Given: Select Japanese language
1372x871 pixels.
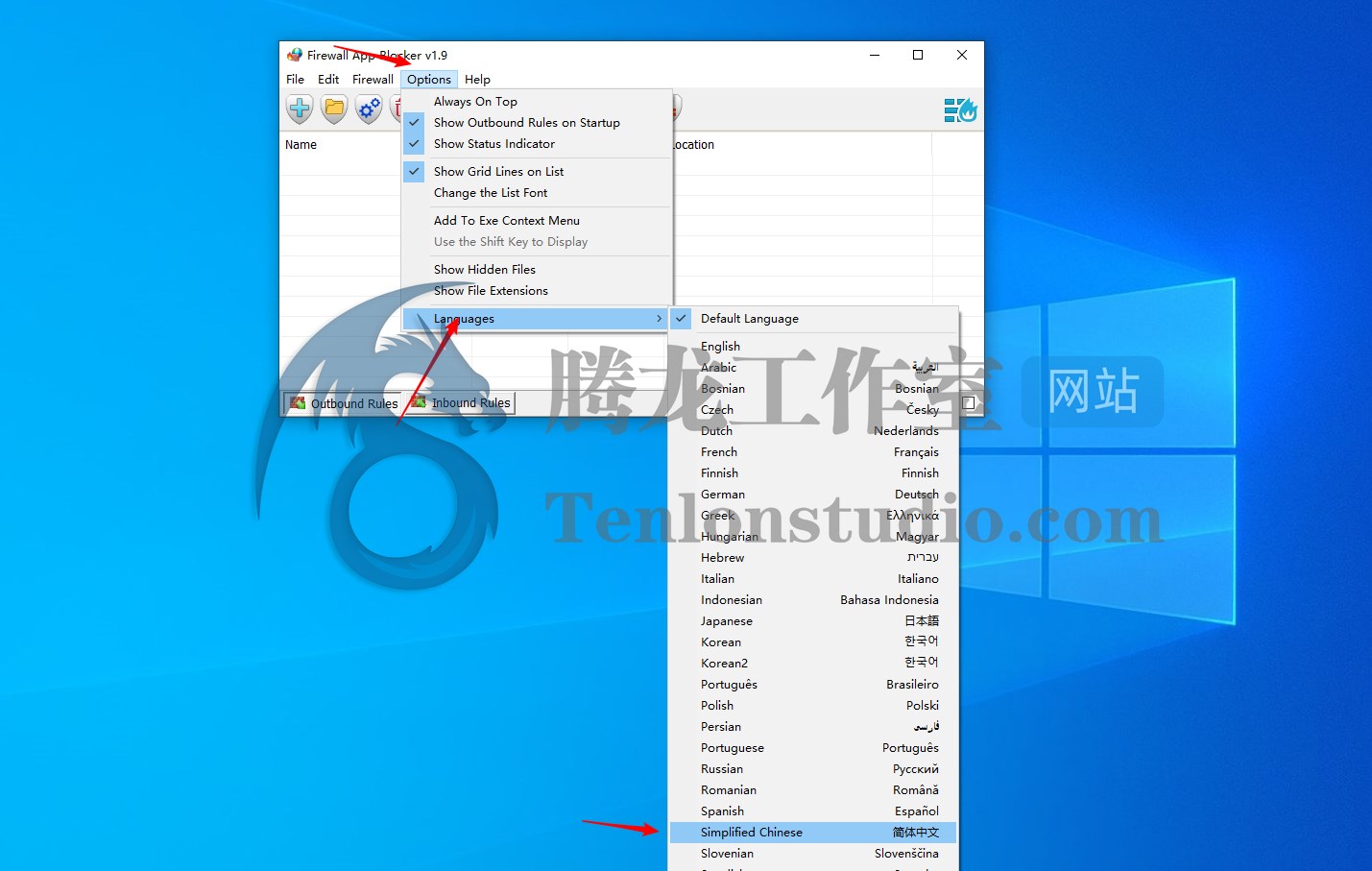Looking at the screenshot, I should [x=813, y=621].
